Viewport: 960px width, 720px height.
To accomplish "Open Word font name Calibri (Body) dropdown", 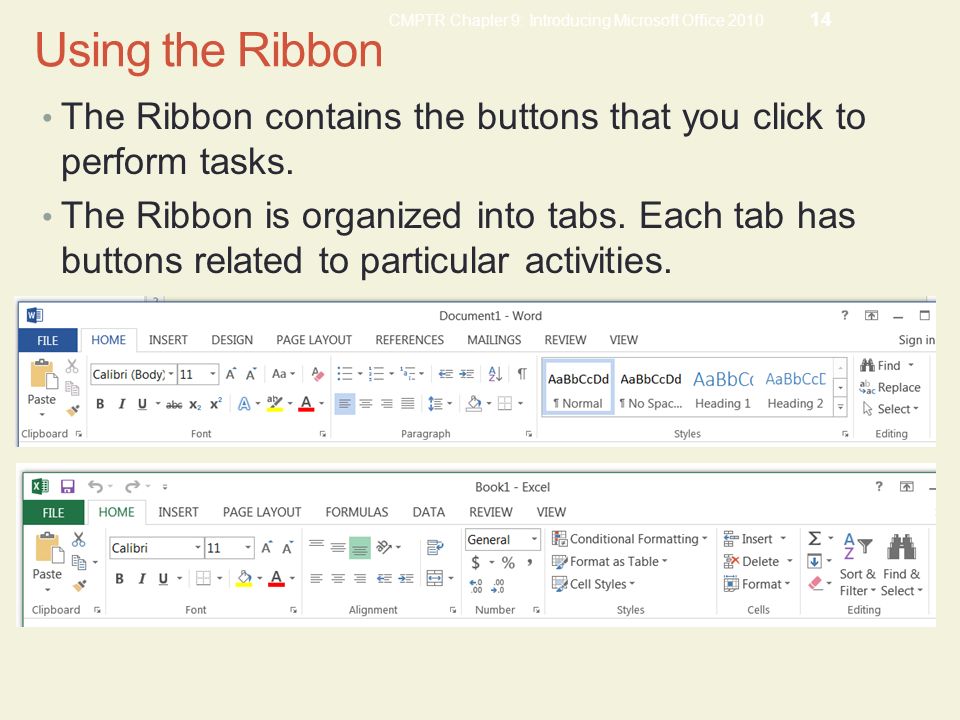I will point(171,374).
